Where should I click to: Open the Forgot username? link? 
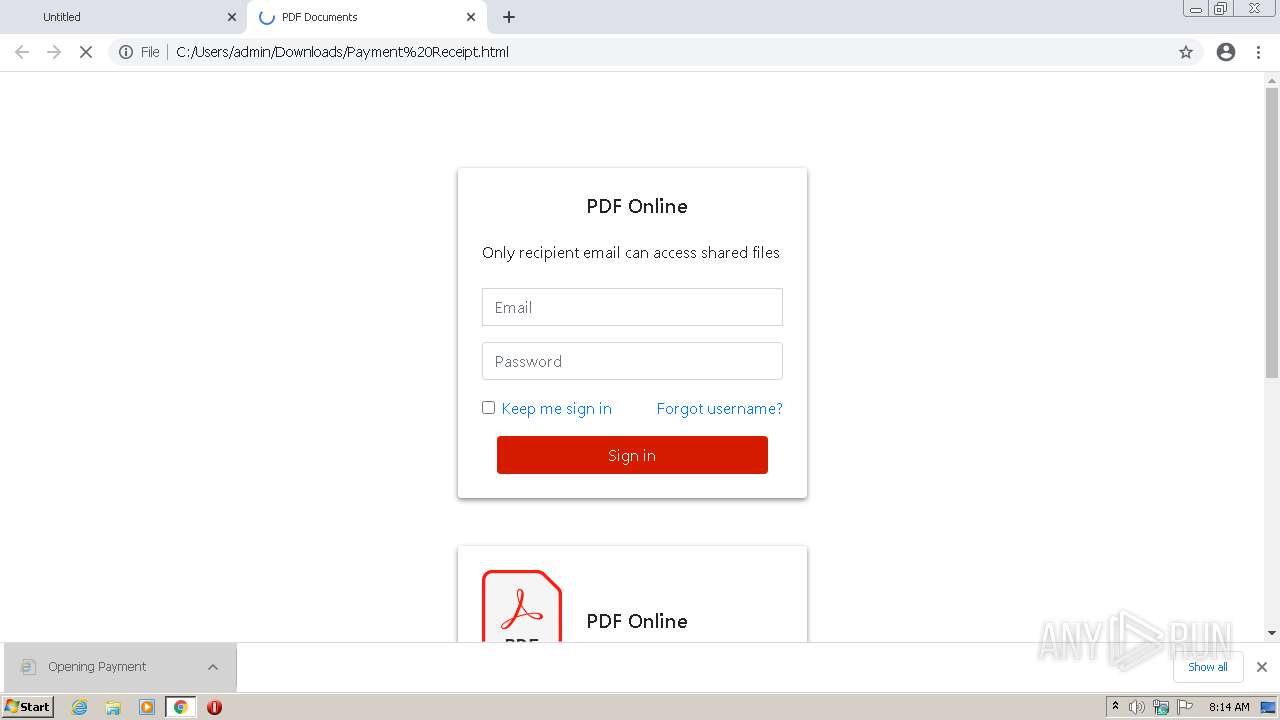(x=719, y=408)
